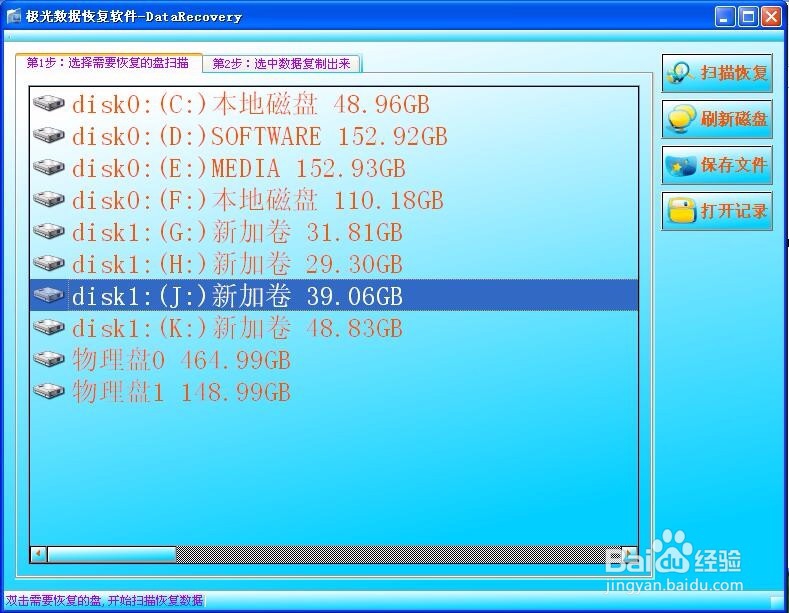Maximize the DataRecovery window
The image size is (789, 613).
click(748, 17)
